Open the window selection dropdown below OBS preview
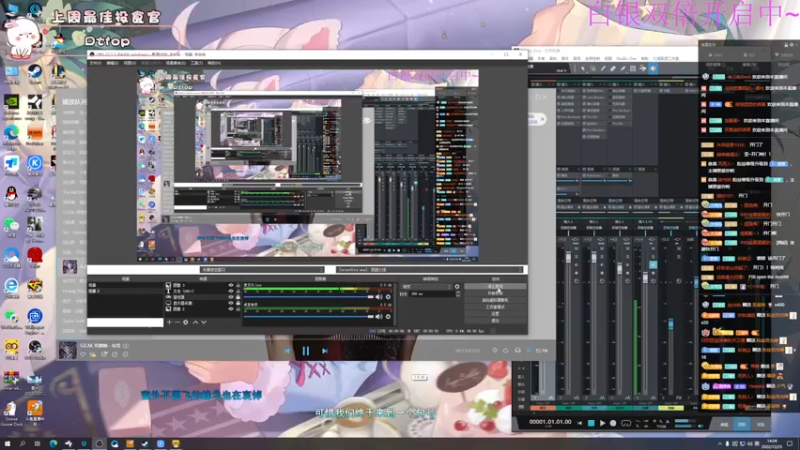The height and width of the screenshot is (450, 800). coord(262,269)
